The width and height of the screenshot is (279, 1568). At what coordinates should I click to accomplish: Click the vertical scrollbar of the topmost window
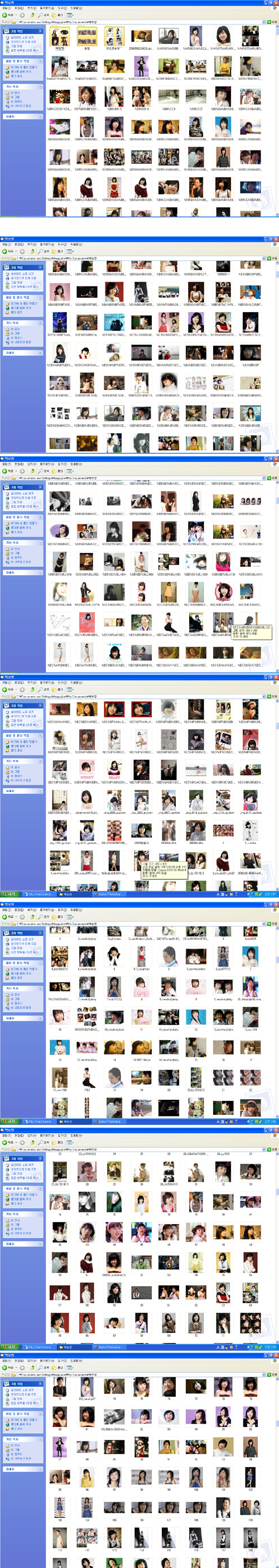277,122
